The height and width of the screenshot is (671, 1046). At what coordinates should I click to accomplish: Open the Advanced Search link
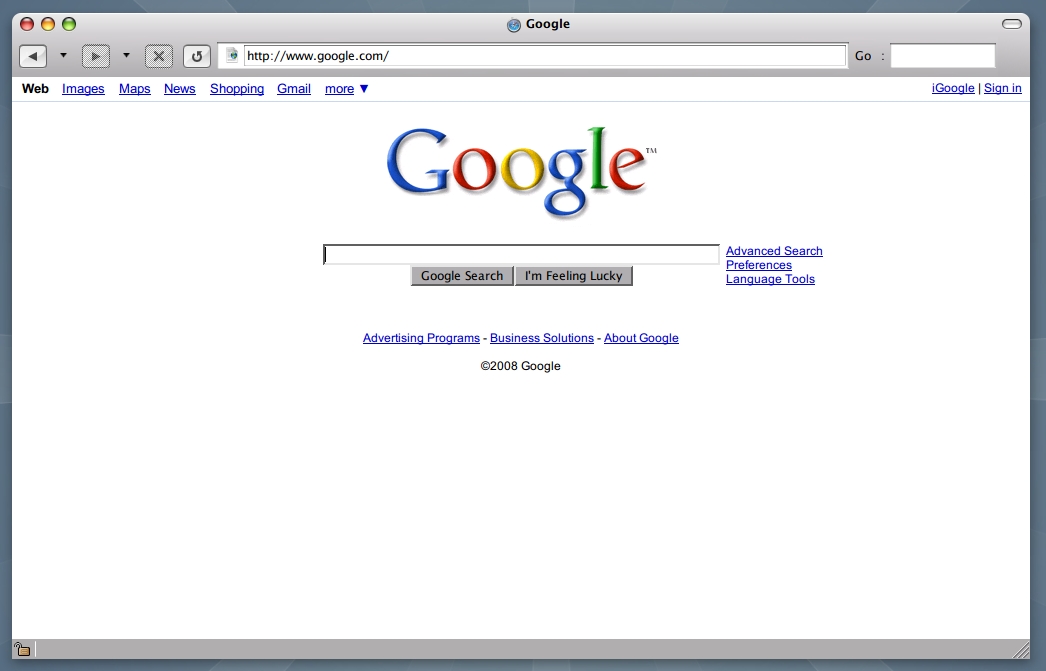(774, 251)
